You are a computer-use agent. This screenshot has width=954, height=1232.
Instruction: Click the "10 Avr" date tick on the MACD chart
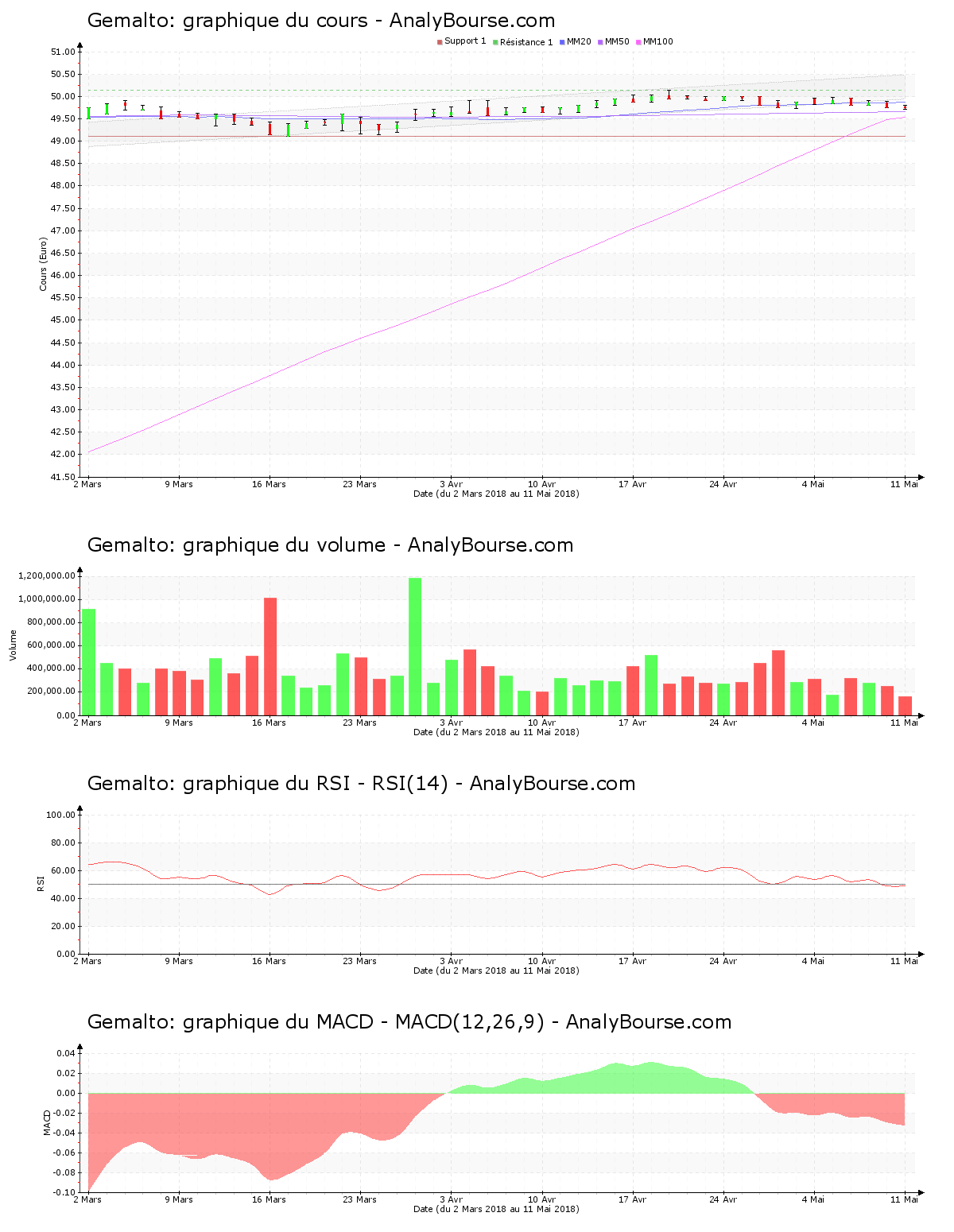point(541,1199)
